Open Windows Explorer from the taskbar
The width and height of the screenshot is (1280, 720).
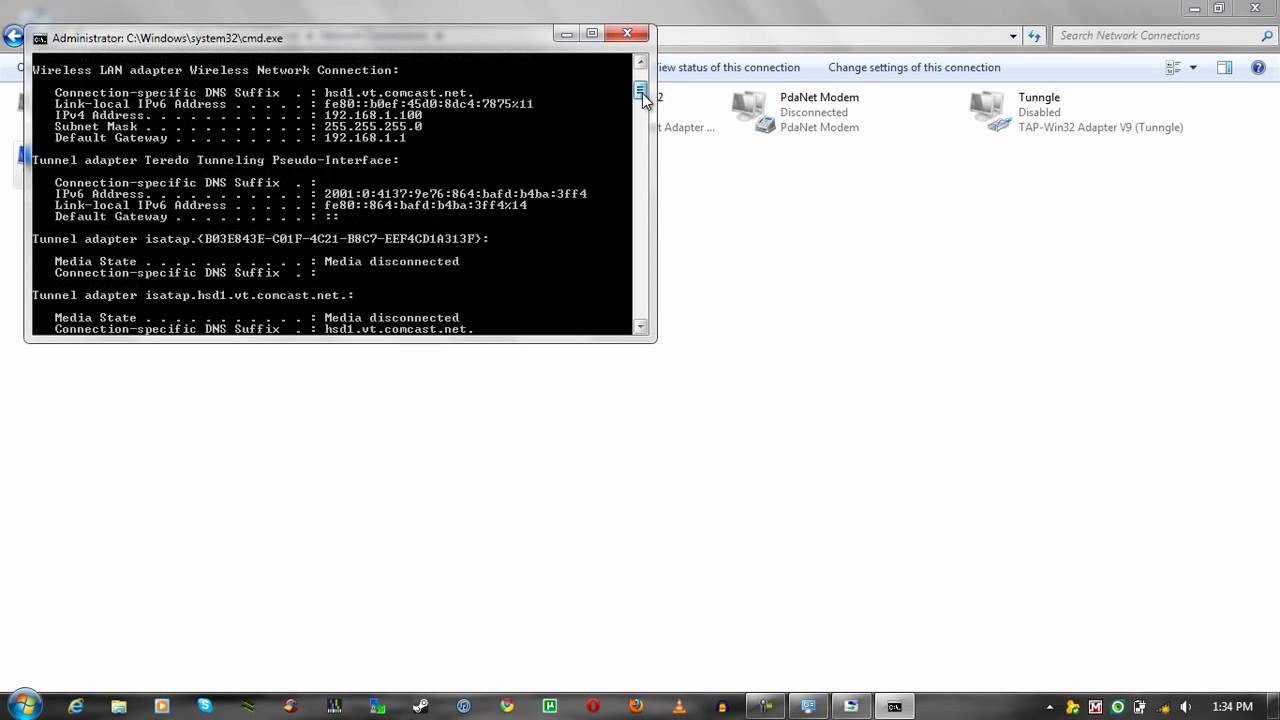119,706
